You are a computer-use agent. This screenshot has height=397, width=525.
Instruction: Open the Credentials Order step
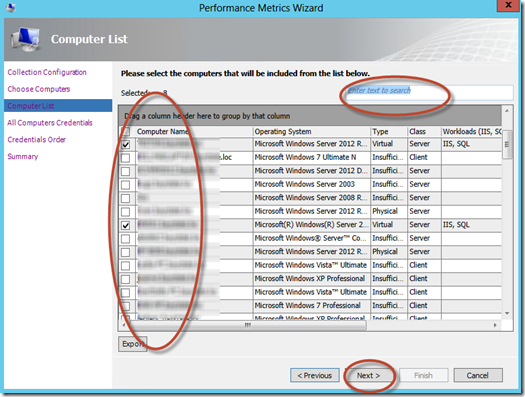coord(36,140)
